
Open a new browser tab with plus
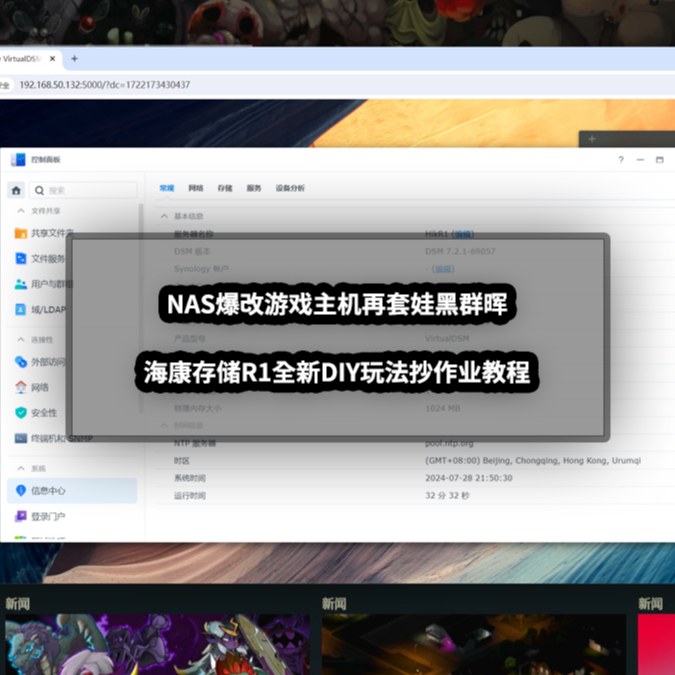[x=74, y=59]
